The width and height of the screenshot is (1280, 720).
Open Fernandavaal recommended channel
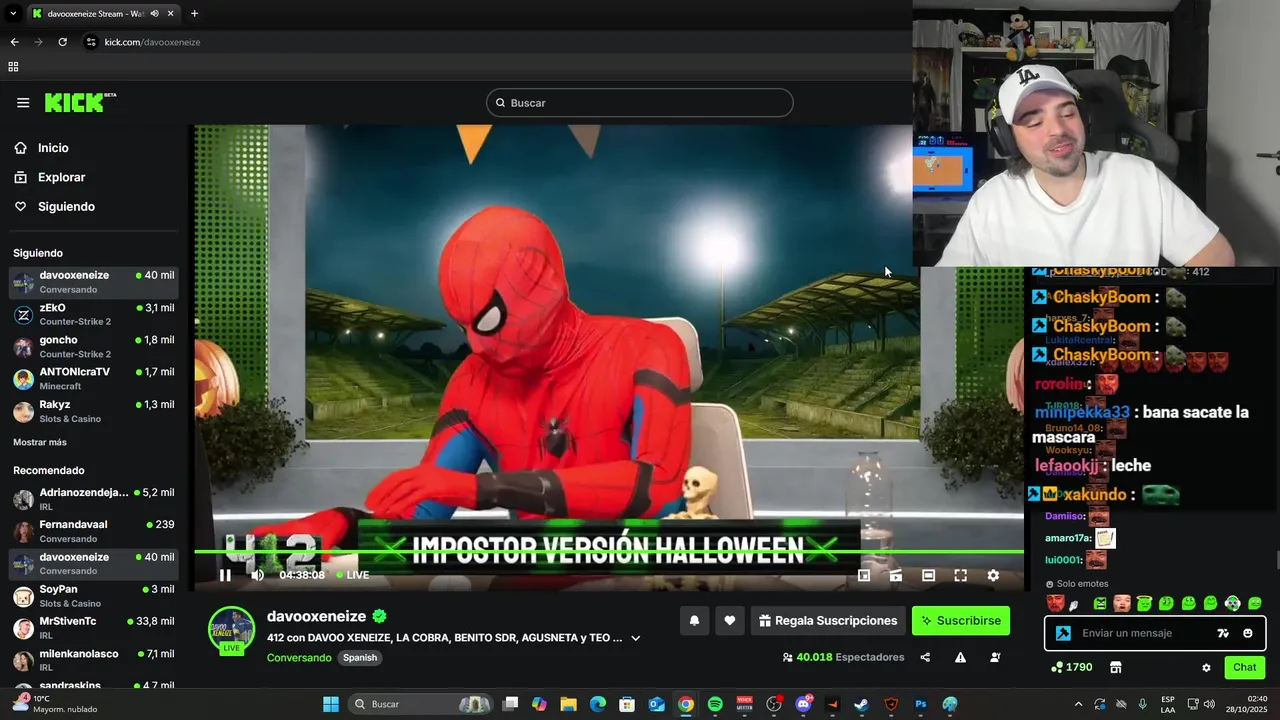pos(93,531)
